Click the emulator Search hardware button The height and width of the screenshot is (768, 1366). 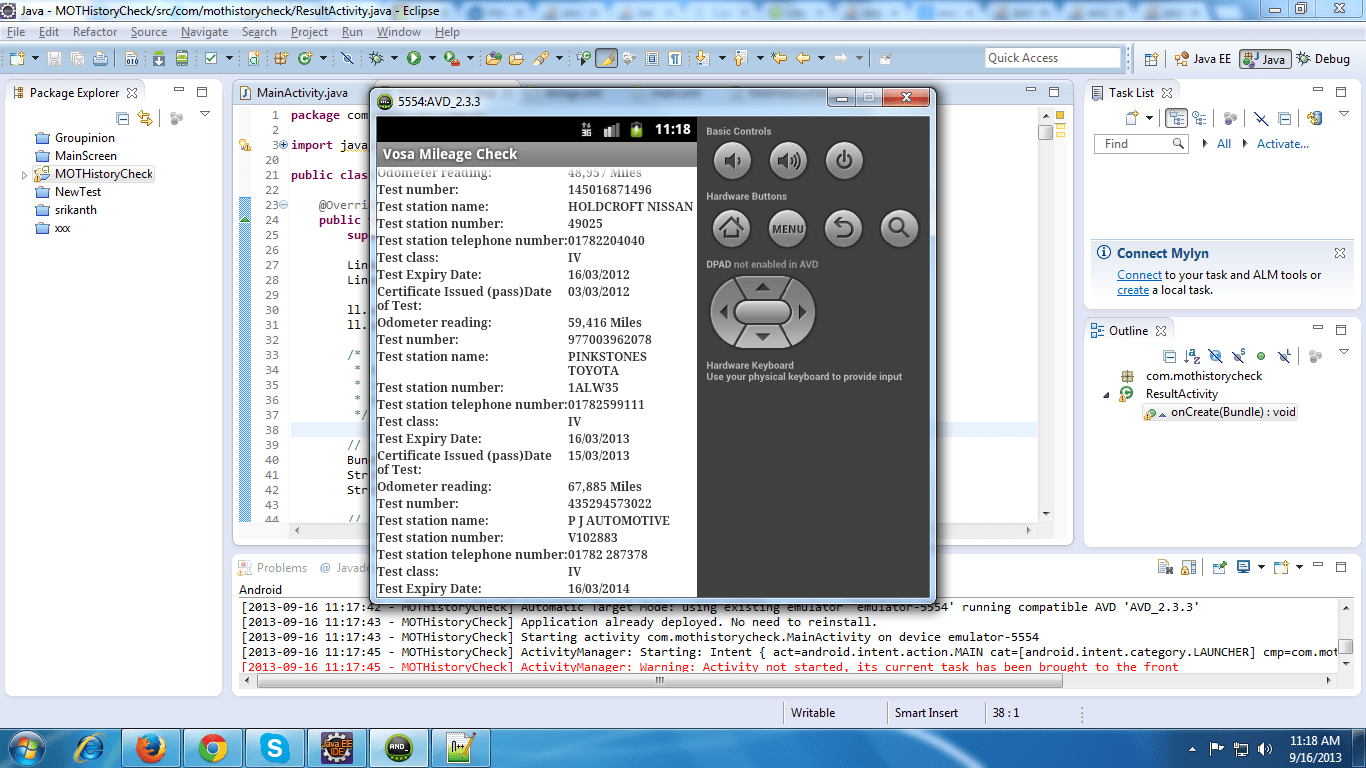click(899, 229)
